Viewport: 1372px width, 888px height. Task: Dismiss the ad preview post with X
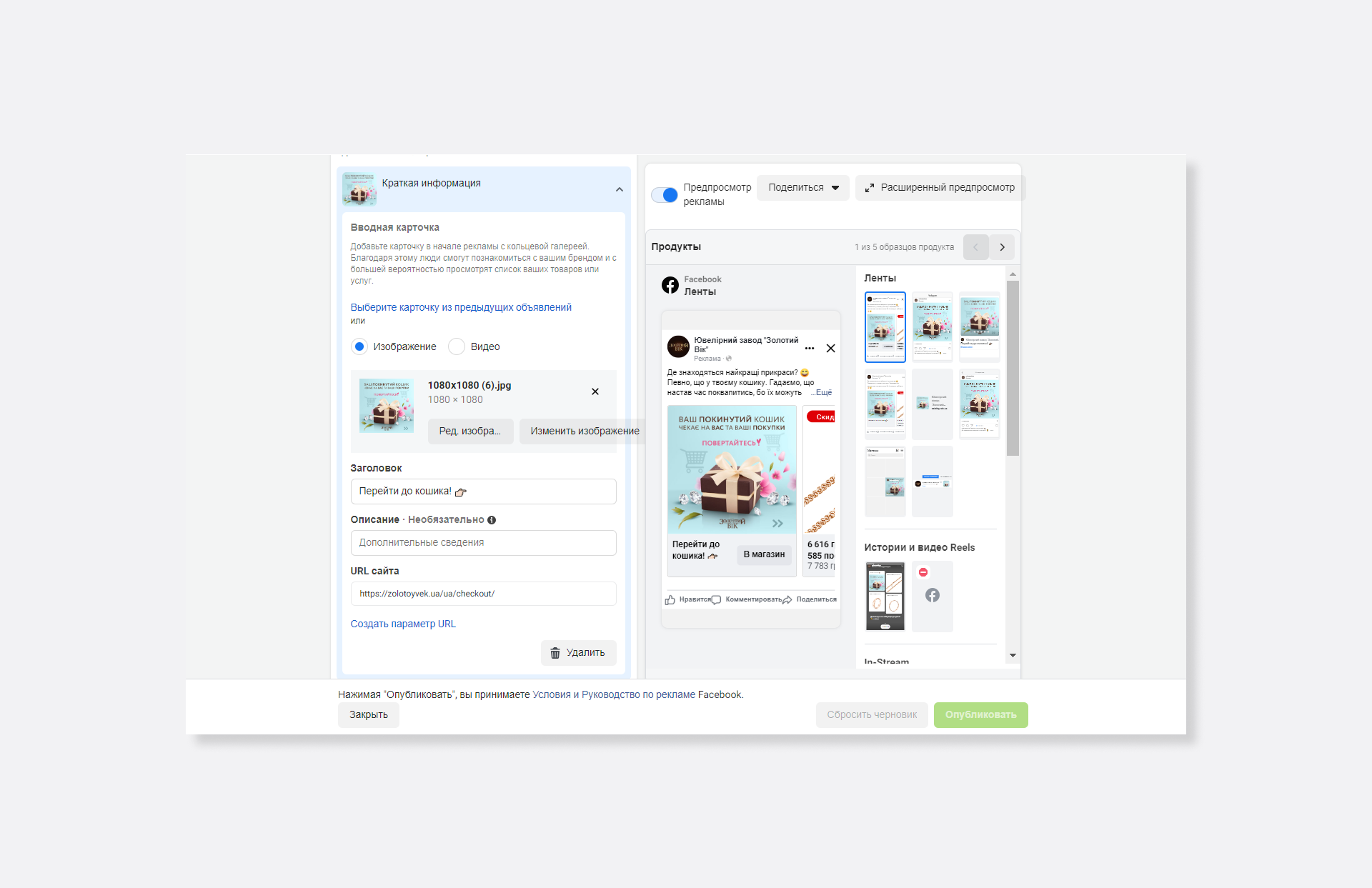click(x=830, y=349)
